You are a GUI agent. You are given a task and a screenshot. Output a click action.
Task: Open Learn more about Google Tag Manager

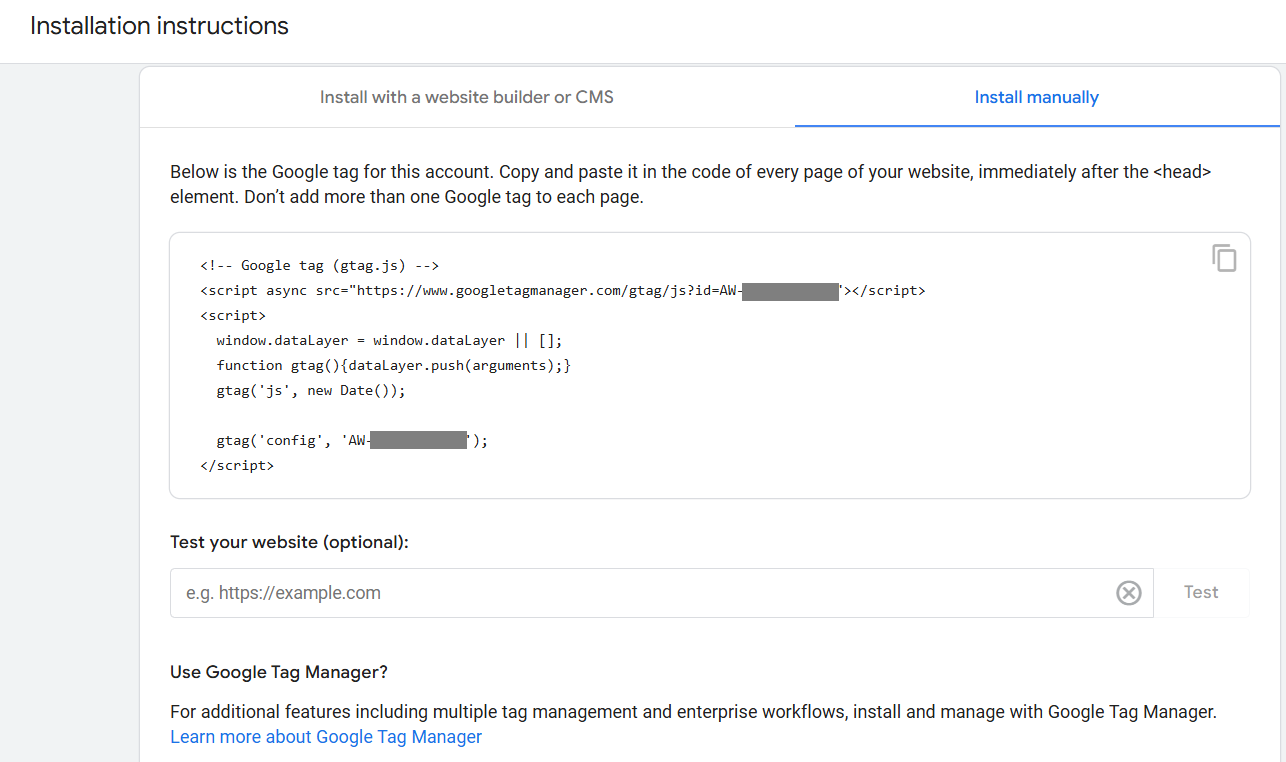325,736
